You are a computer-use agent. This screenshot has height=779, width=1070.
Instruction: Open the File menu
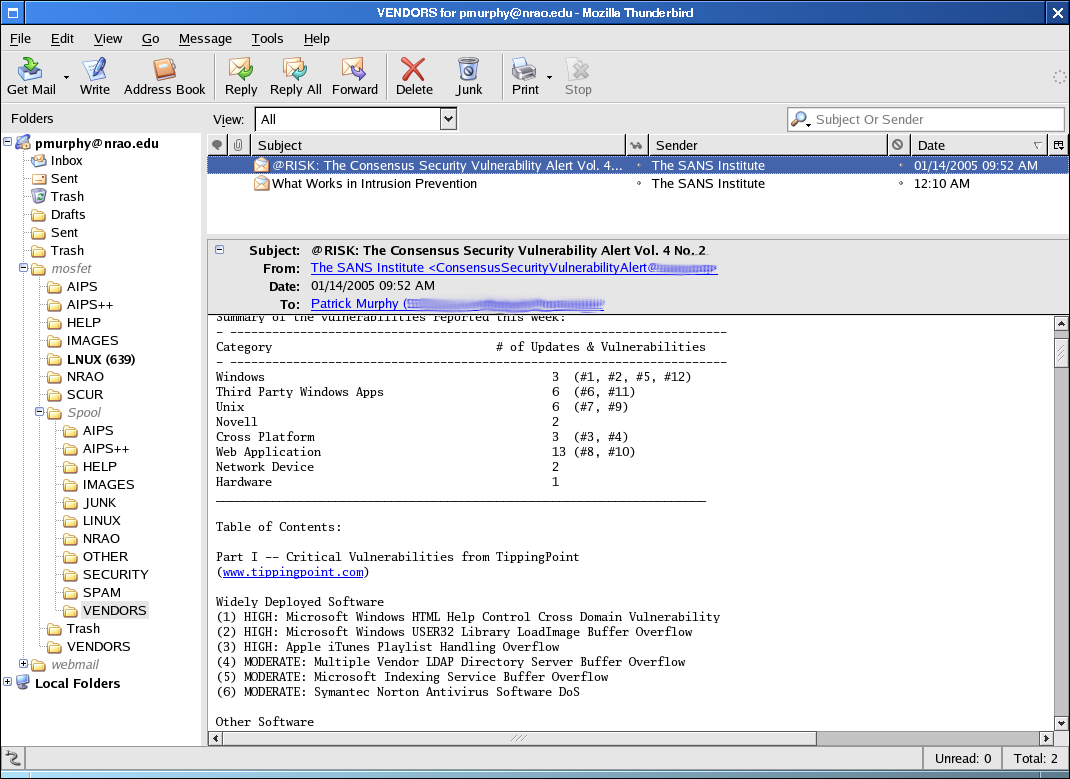[x=20, y=38]
